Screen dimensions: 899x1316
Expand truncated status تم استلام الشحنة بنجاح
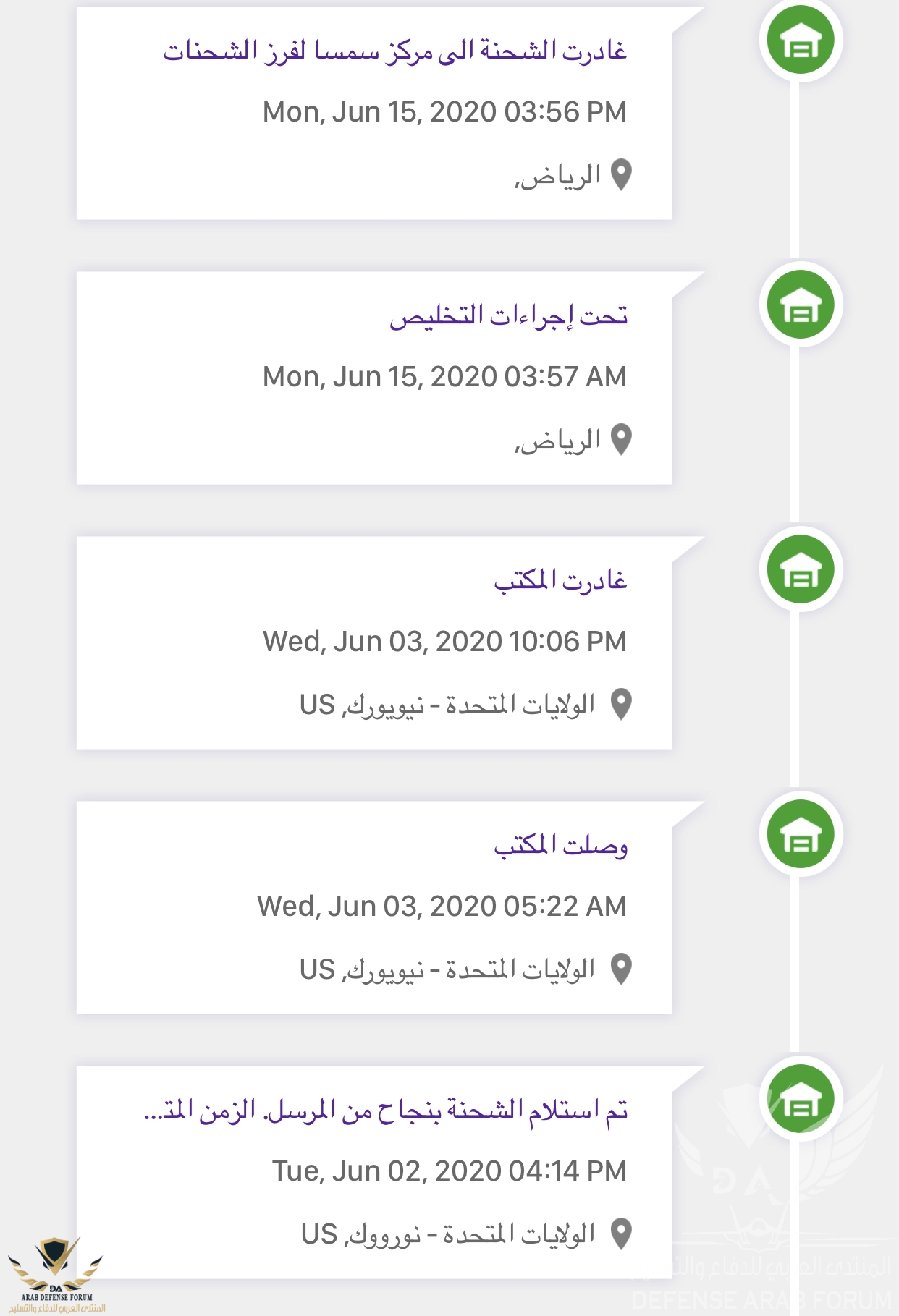click(386, 1110)
